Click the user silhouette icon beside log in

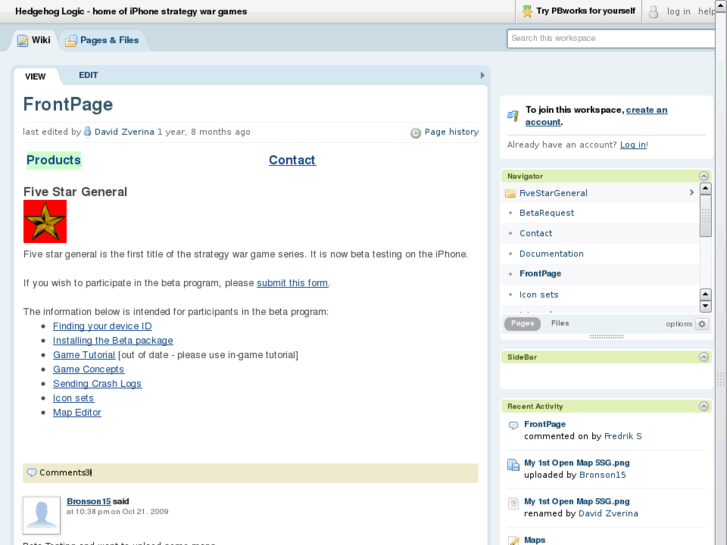point(653,12)
